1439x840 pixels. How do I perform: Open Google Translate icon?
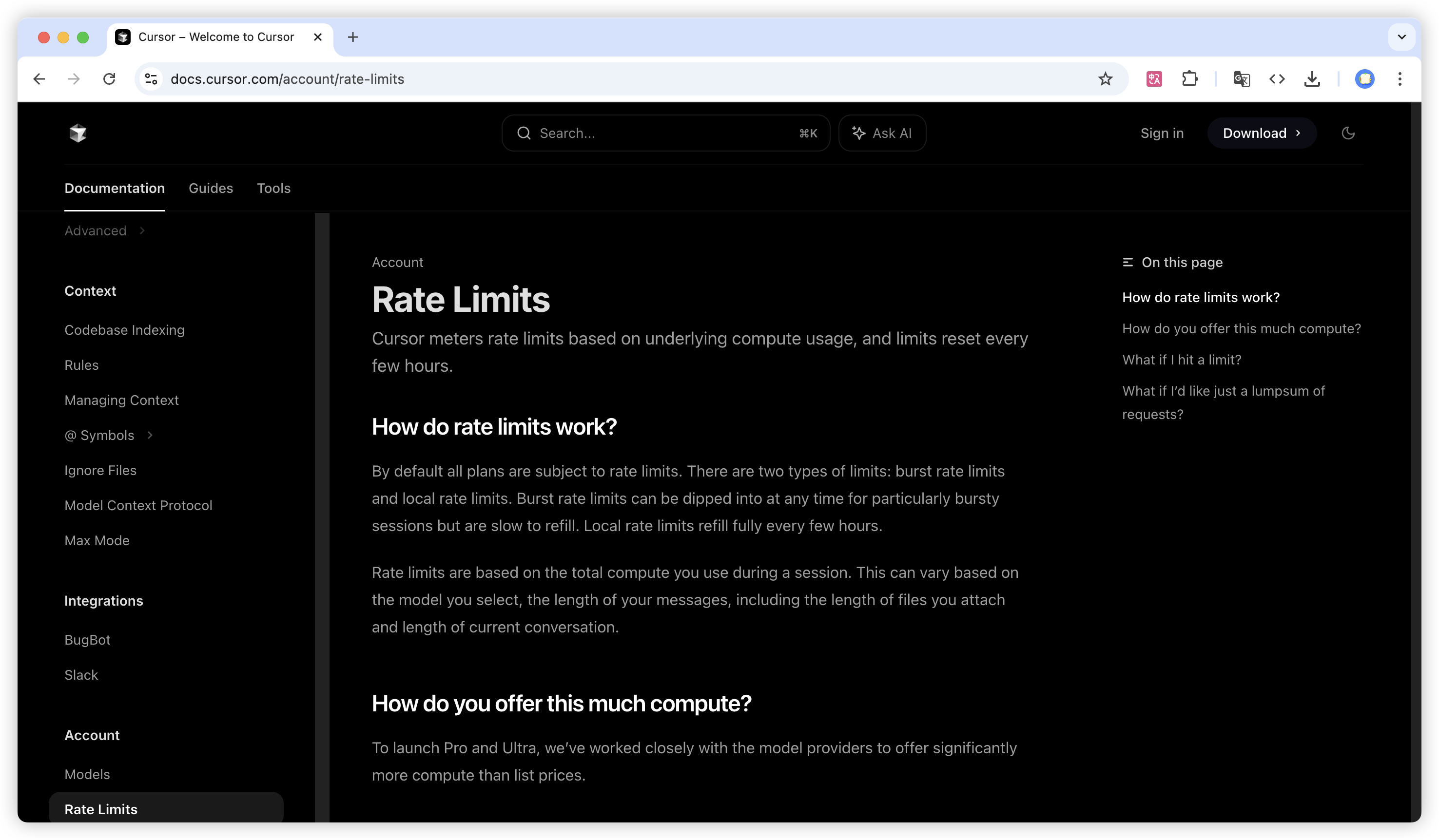coord(1242,79)
